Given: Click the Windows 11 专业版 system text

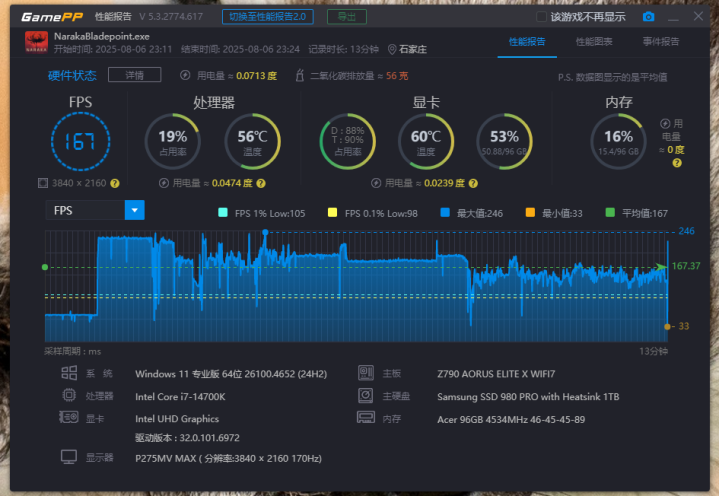Looking at the screenshot, I should [x=231, y=374].
